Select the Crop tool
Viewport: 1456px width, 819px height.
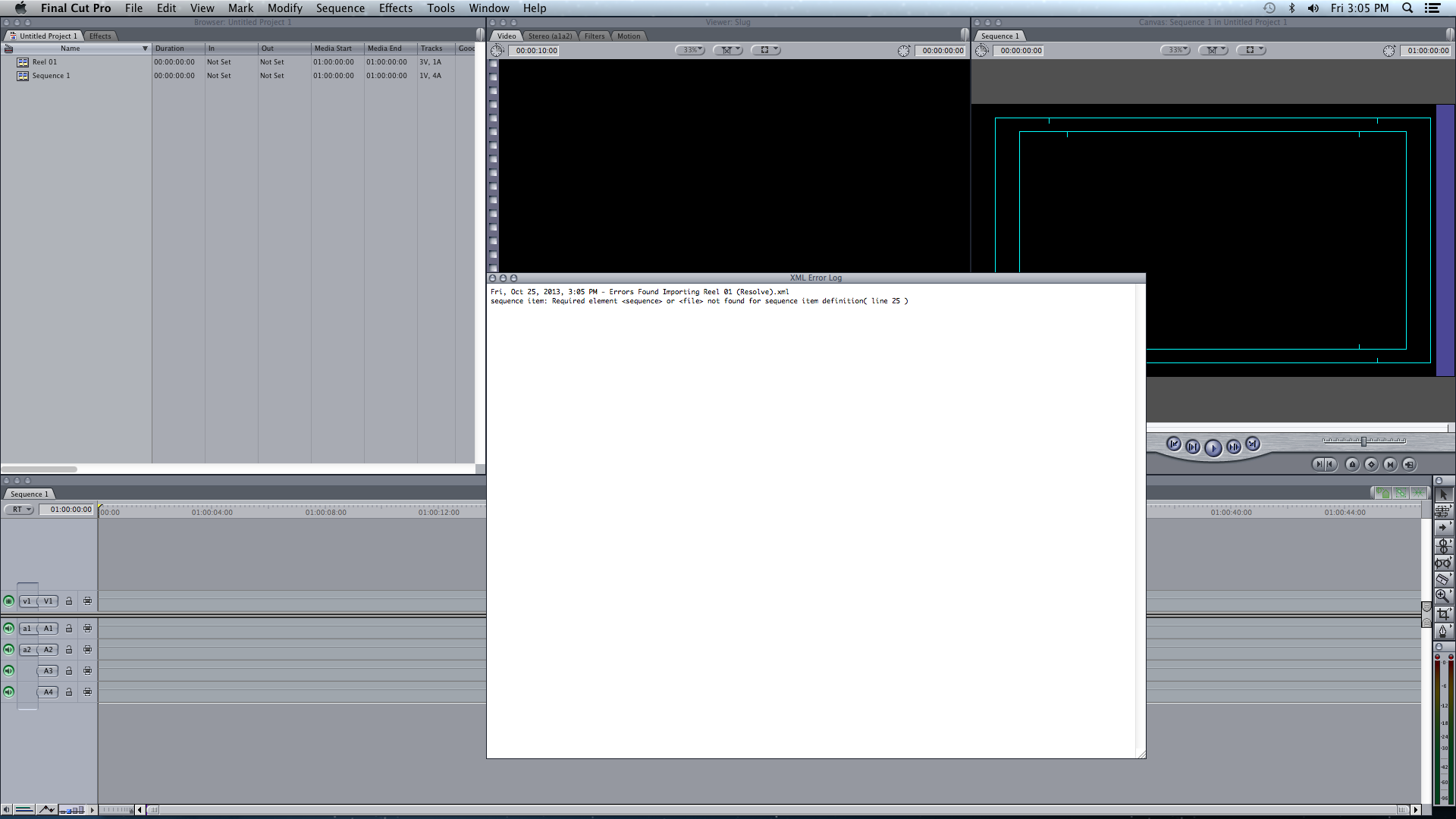pos(1443,613)
